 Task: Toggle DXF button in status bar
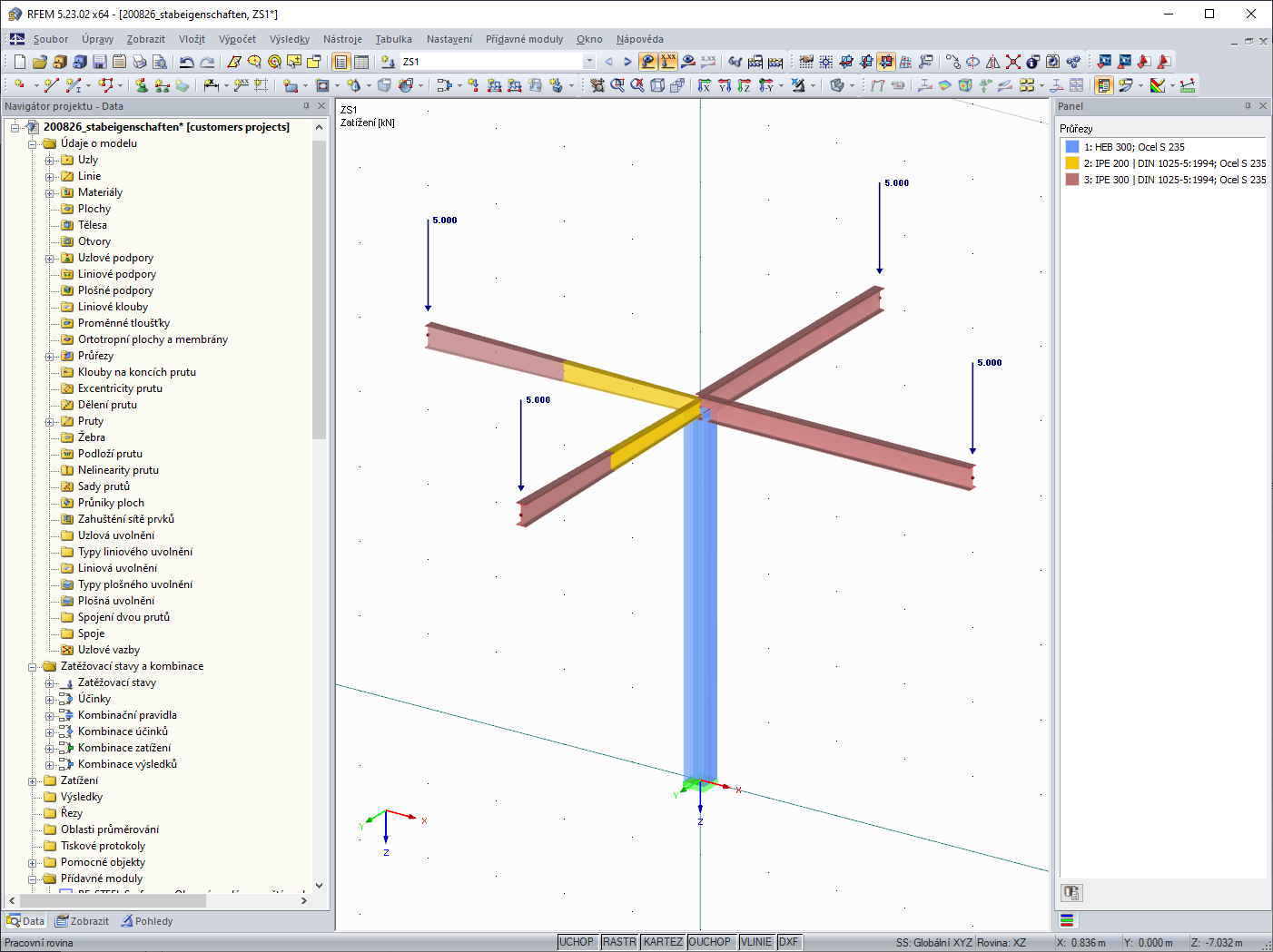coord(789,942)
